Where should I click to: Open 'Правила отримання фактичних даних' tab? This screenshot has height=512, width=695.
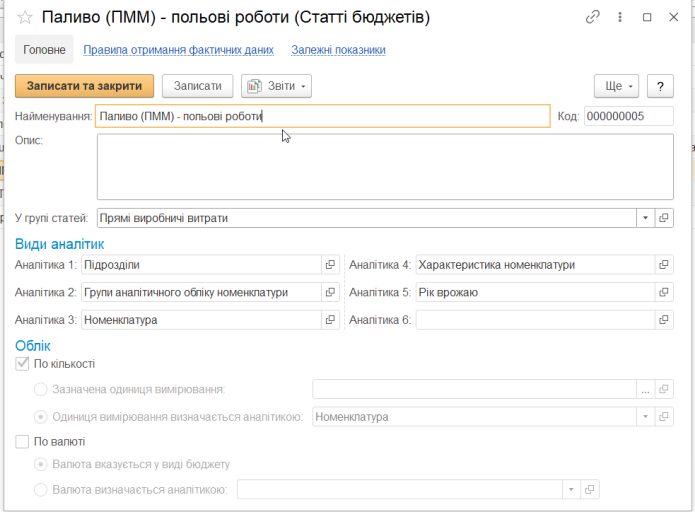point(178,50)
